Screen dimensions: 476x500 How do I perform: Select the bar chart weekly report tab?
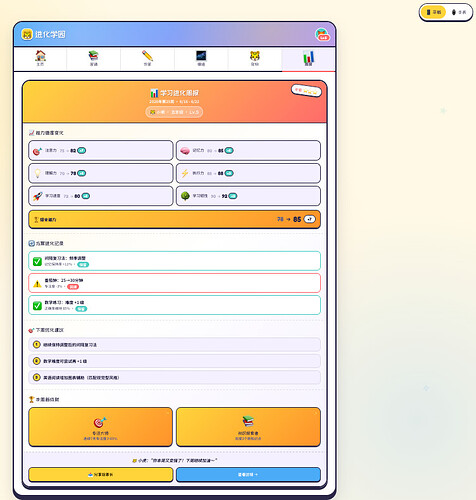[308, 59]
